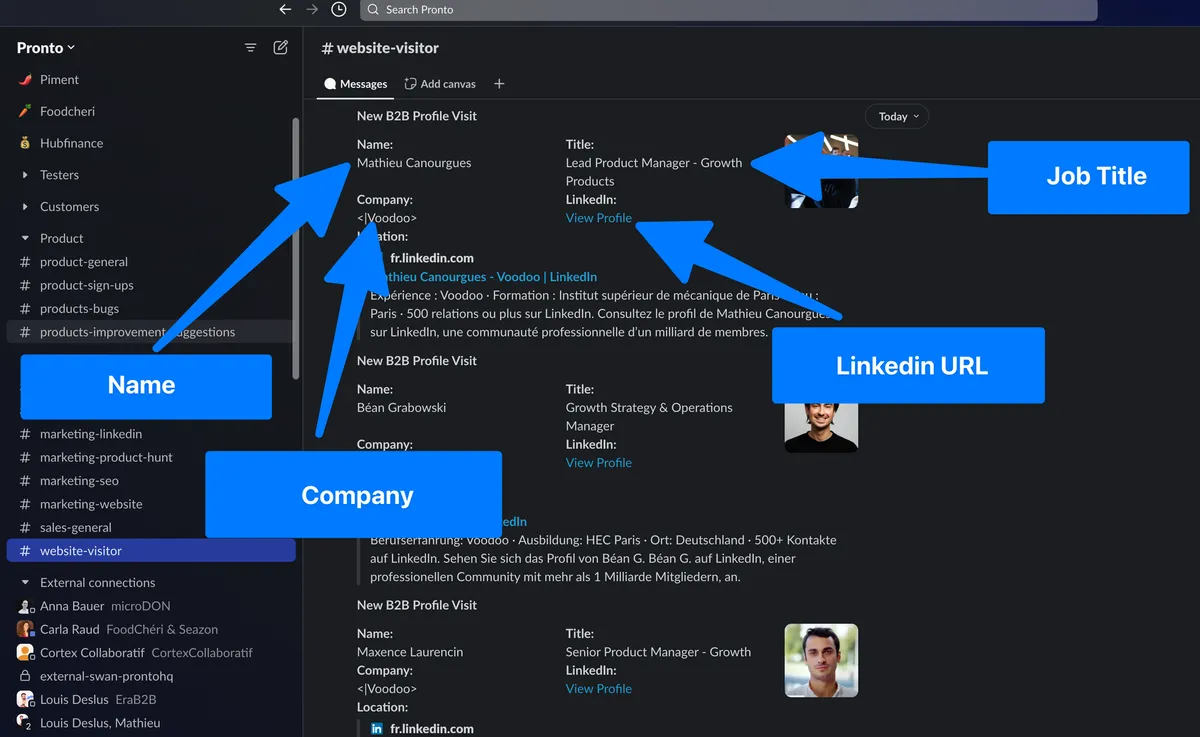
Task: Click the lock icon beside external-swan-prontohq
Action: tap(25, 676)
